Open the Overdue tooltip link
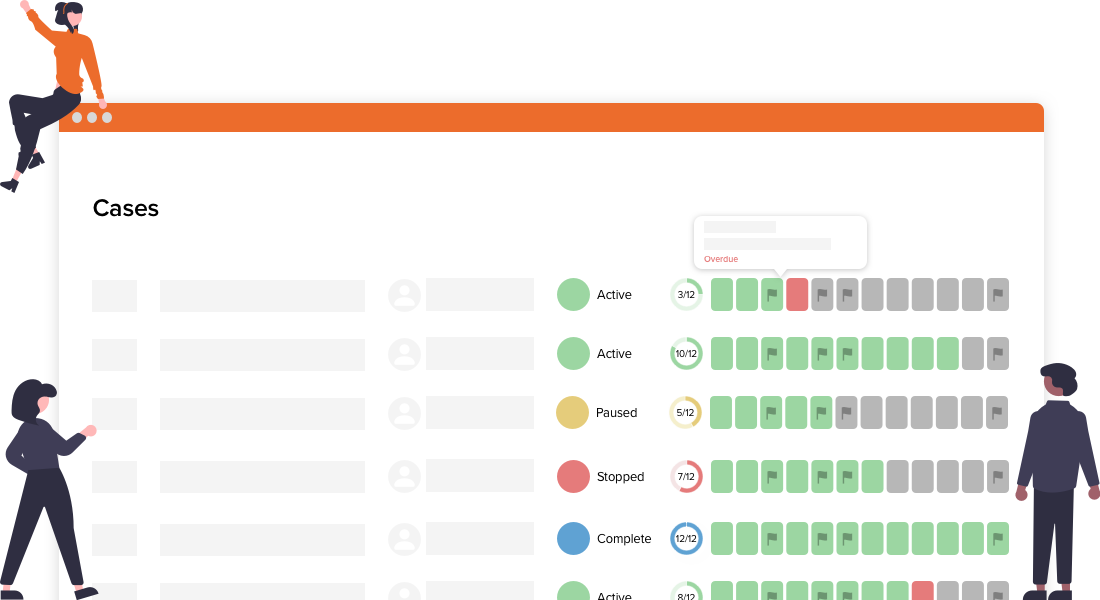 pos(721,258)
